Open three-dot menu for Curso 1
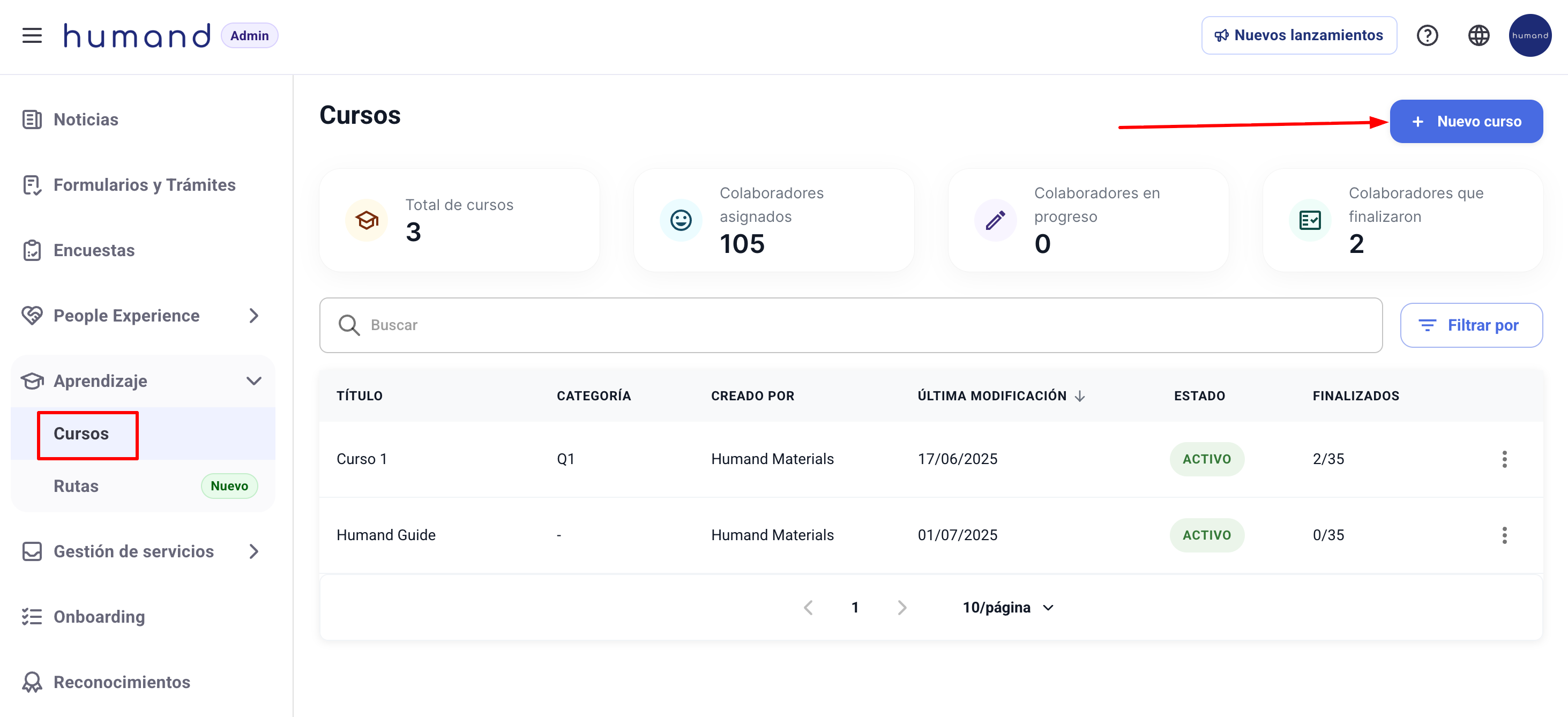The height and width of the screenshot is (717, 1568). [1504, 459]
